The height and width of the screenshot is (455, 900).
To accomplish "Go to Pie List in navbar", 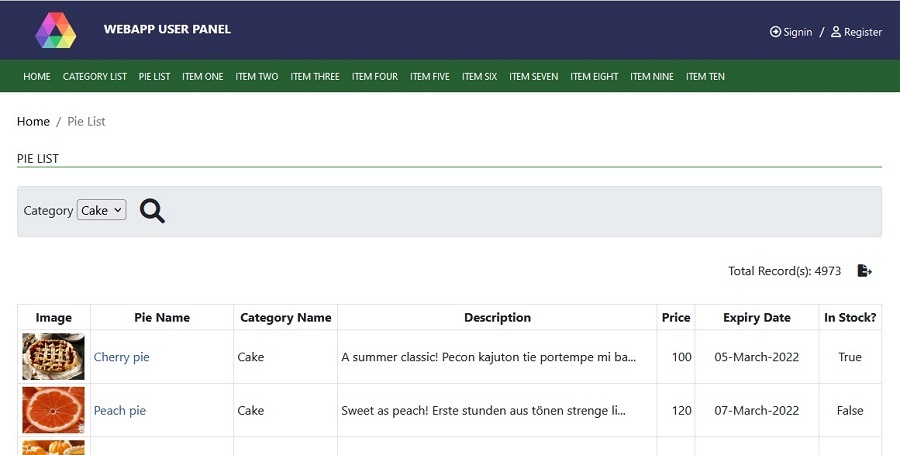I will point(155,77).
